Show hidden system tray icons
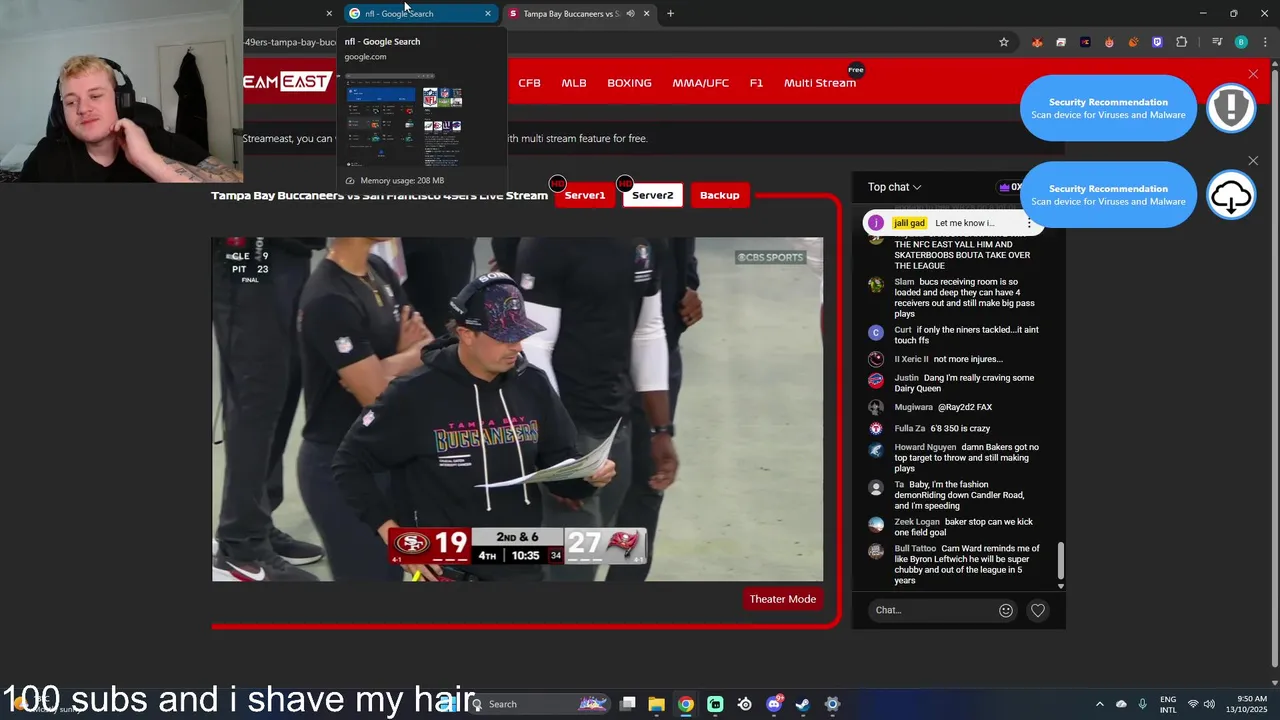Image resolution: width=1280 pixels, height=720 pixels. 1099,704
